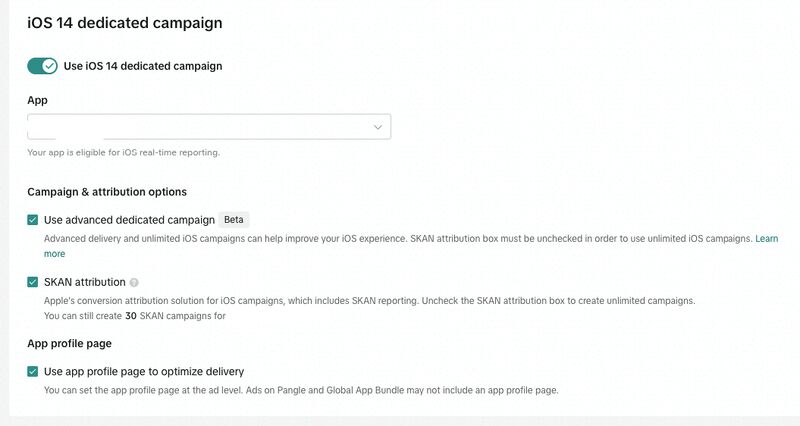The image size is (800, 426).
Task: Click the 'Campaign & attribution options' heading
Action: (x=107, y=192)
